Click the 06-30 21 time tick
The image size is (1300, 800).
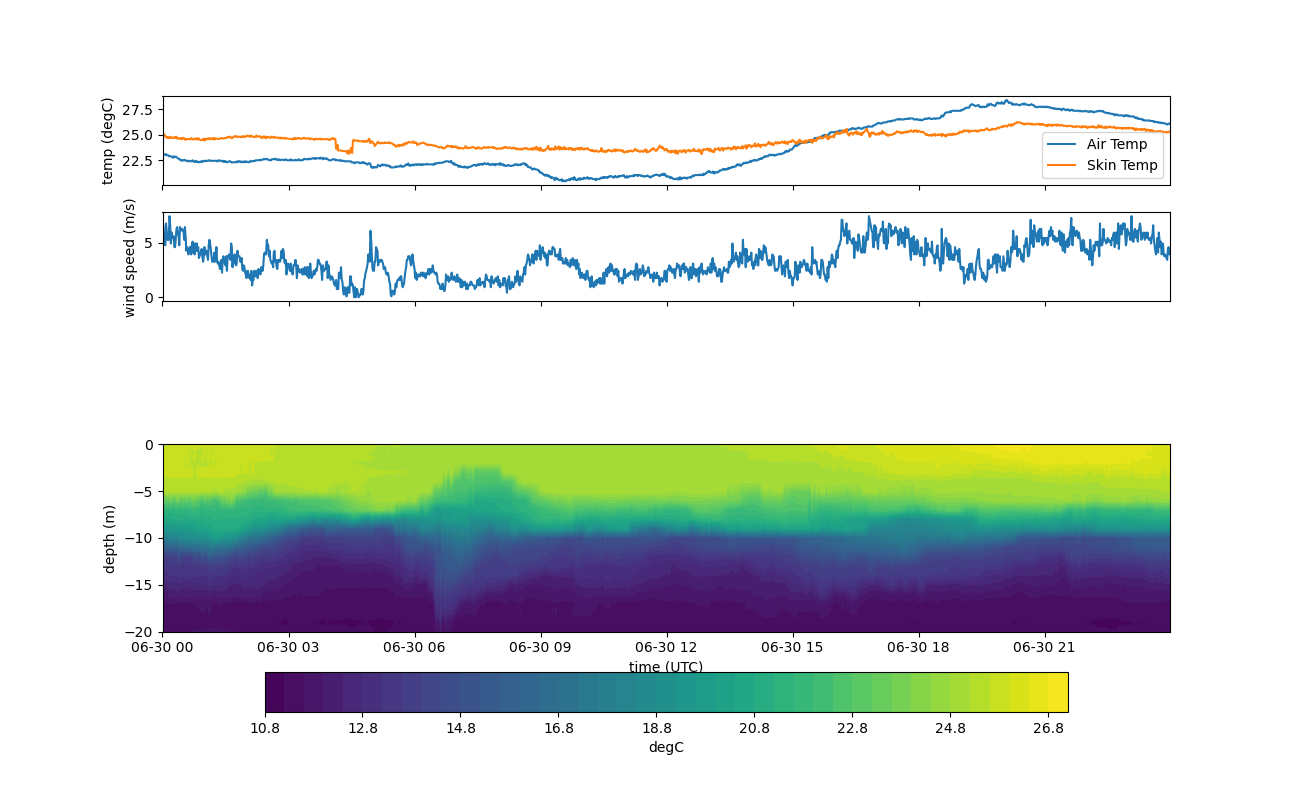[1044, 647]
